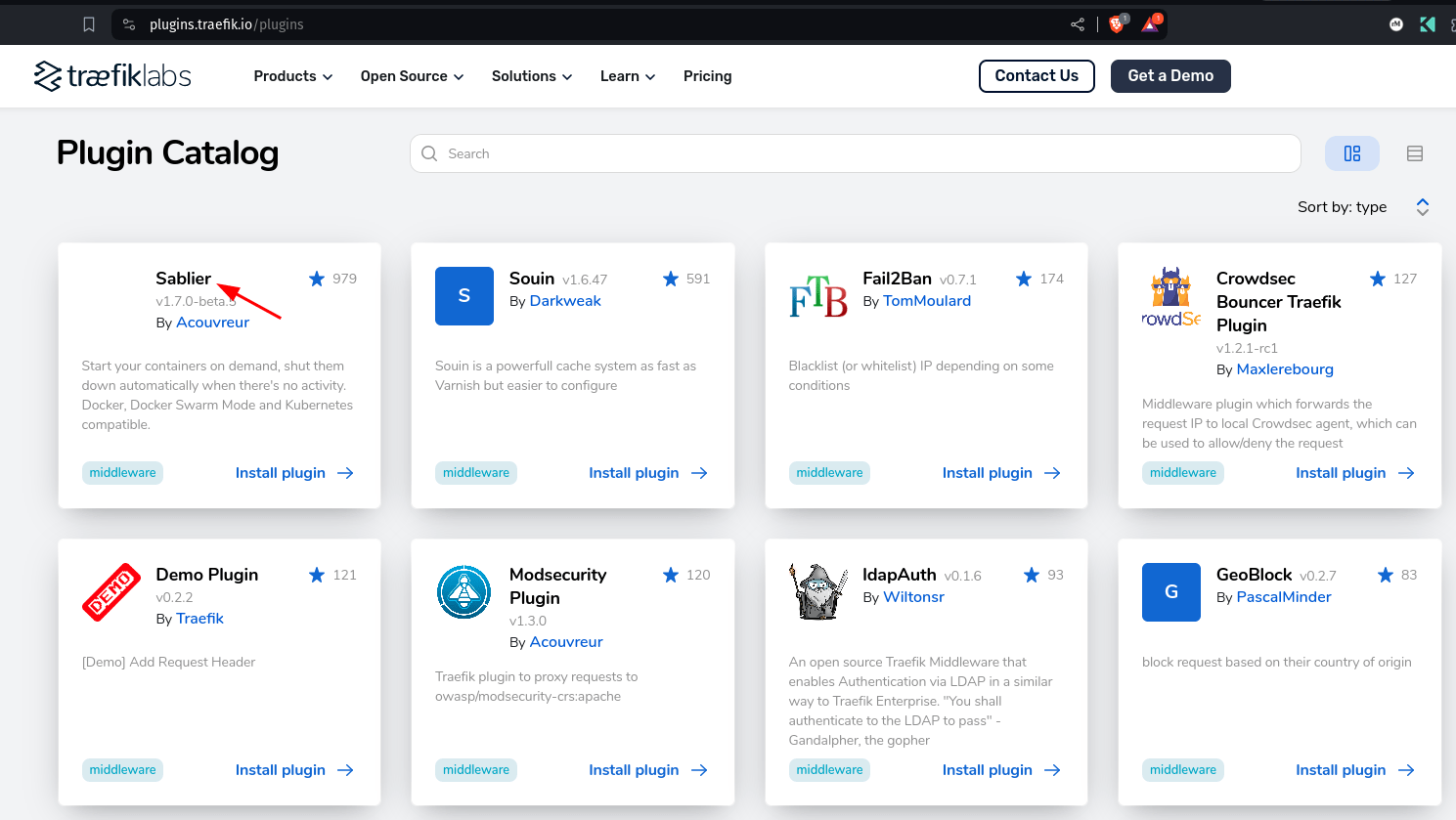Open the Products dropdown menu
The image size is (1456, 820).
(293, 76)
